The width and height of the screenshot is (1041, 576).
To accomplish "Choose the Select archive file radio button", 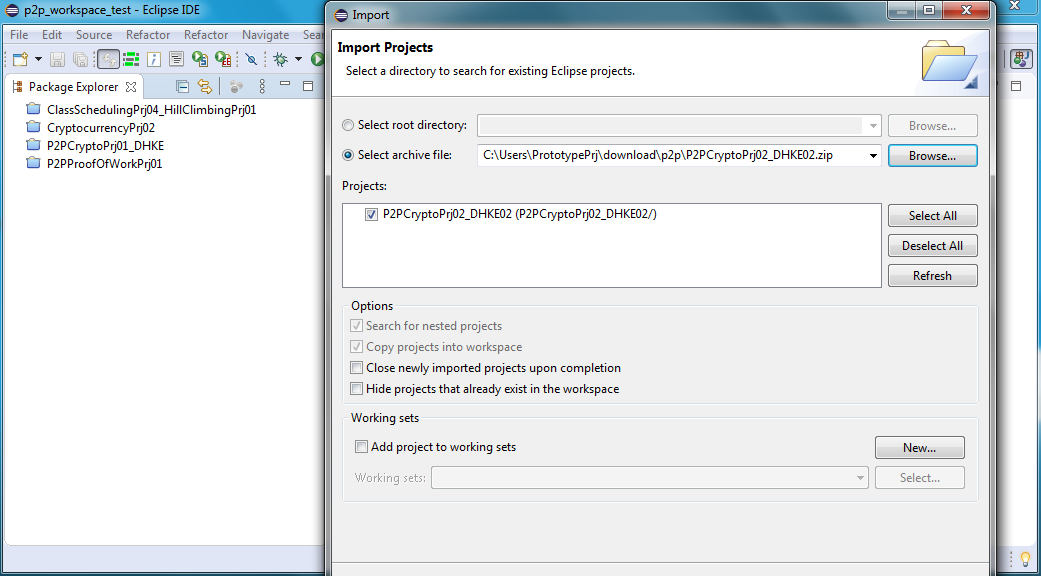I will [x=348, y=155].
